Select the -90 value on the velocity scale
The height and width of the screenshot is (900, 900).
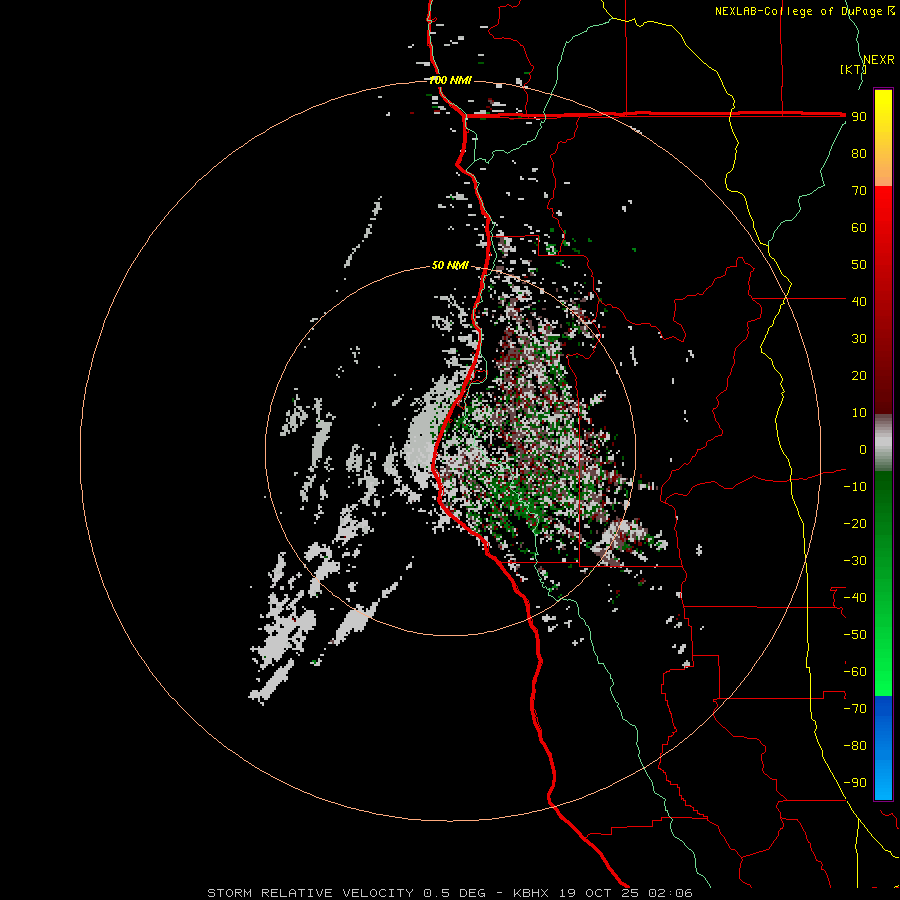[x=855, y=783]
